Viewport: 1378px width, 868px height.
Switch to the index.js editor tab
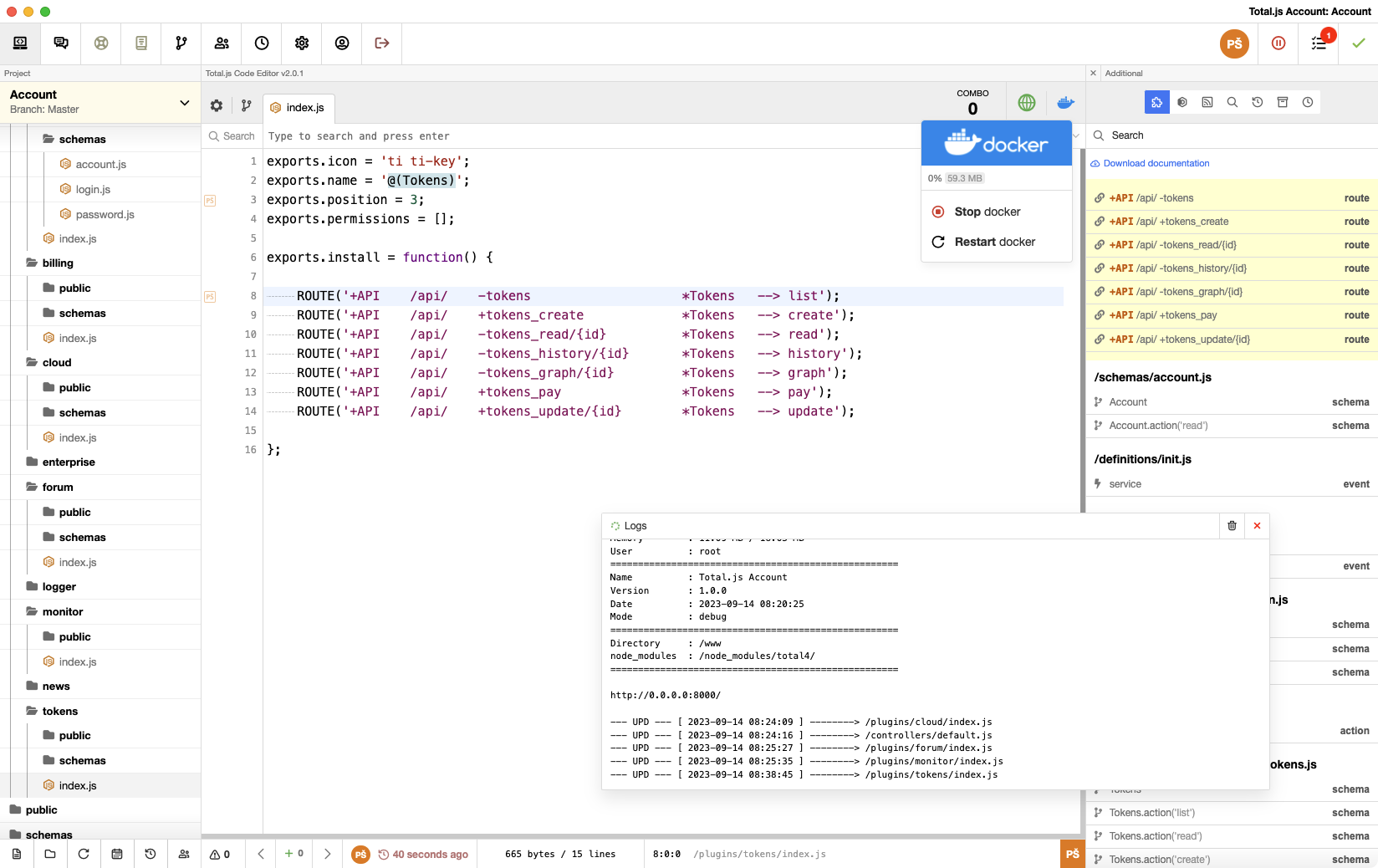tap(299, 108)
